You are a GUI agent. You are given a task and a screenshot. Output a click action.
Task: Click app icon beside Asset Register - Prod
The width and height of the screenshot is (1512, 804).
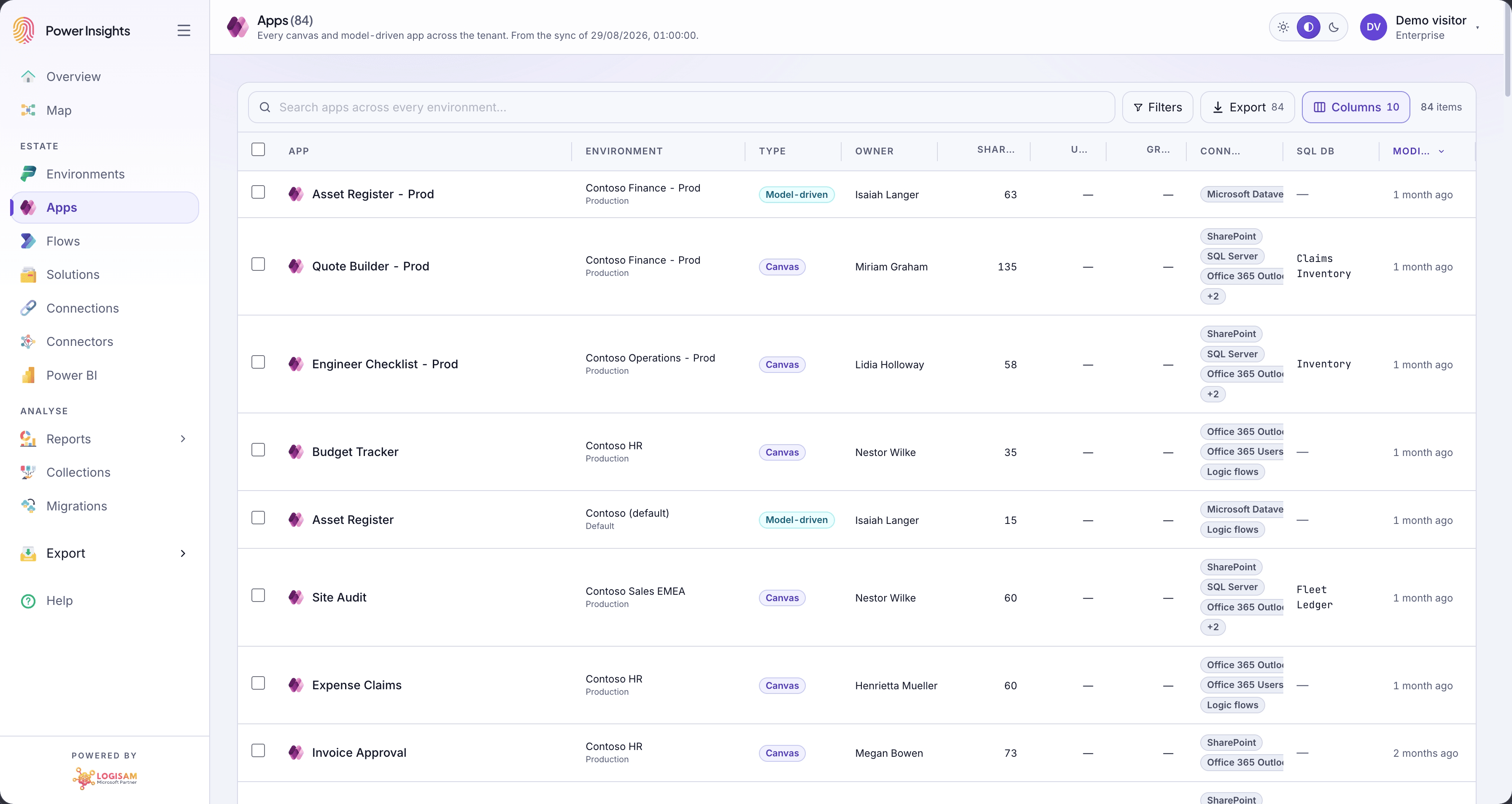pyautogui.click(x=296, y=194)
